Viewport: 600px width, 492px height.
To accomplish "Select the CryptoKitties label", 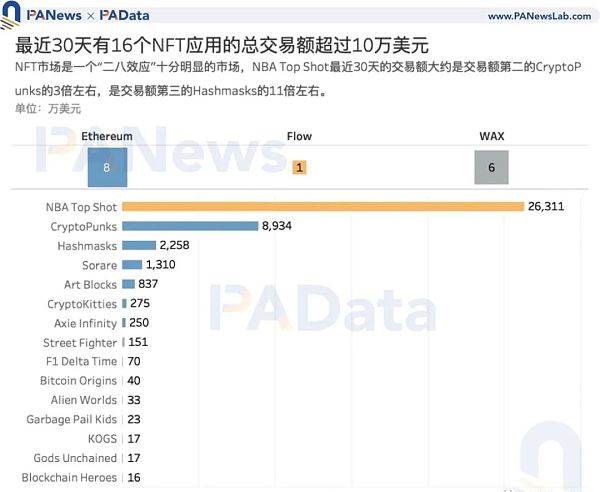I will tap(82, 304).
